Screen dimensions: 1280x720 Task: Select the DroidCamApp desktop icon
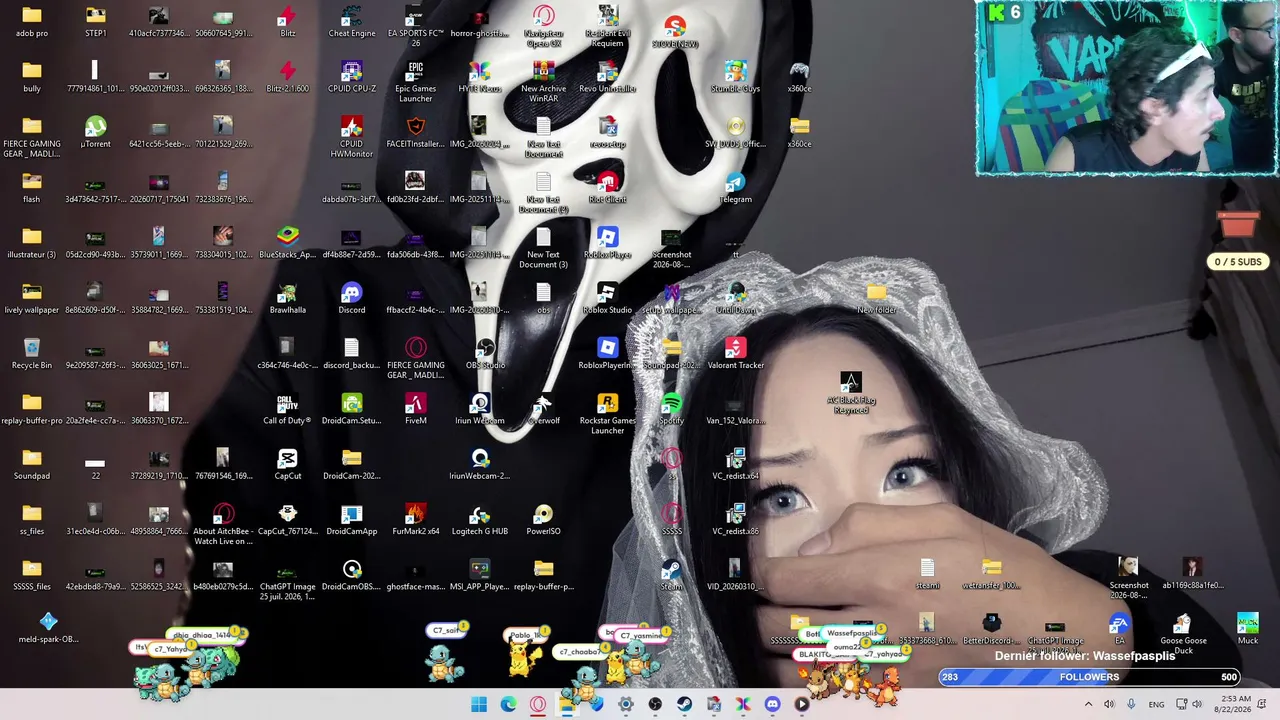(x=352, y=519)
